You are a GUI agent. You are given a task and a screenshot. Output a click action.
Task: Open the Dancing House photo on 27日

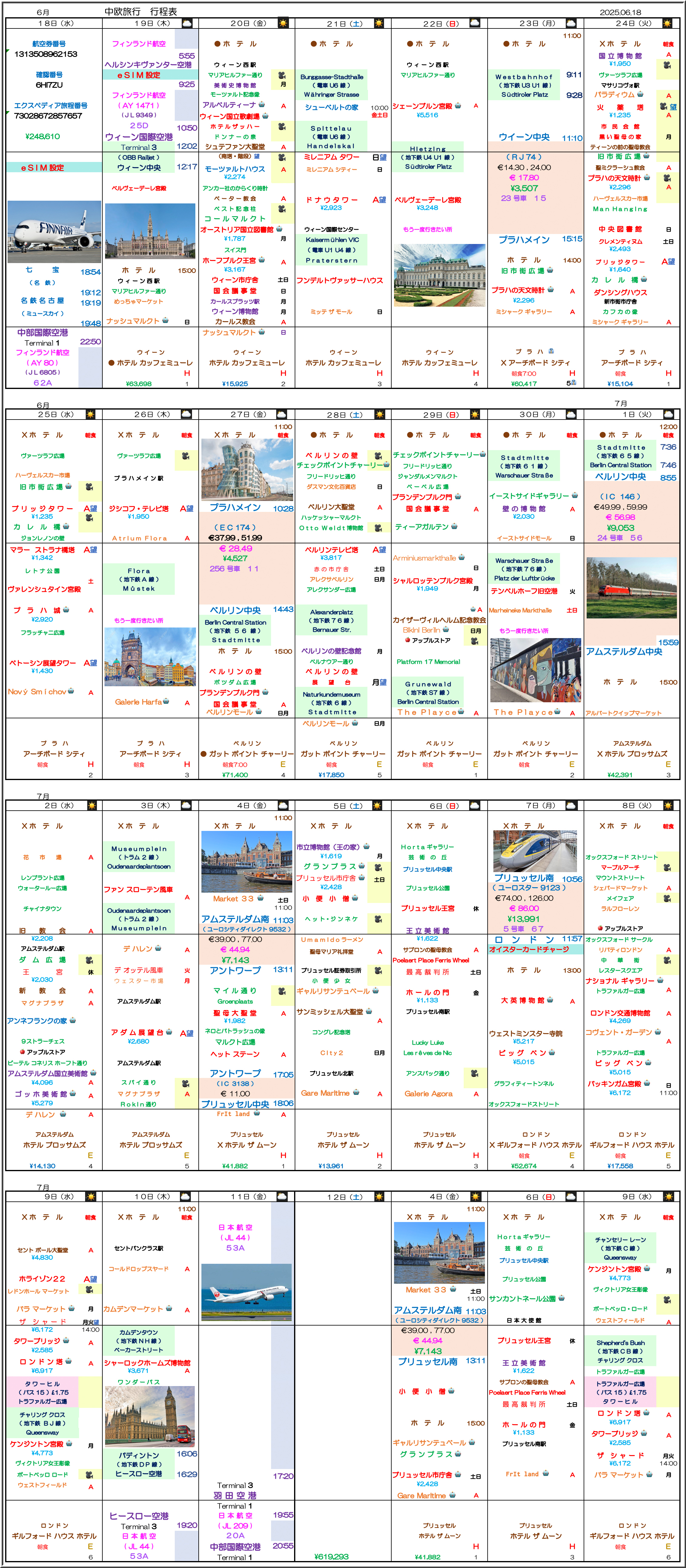(x=247, y=470)
